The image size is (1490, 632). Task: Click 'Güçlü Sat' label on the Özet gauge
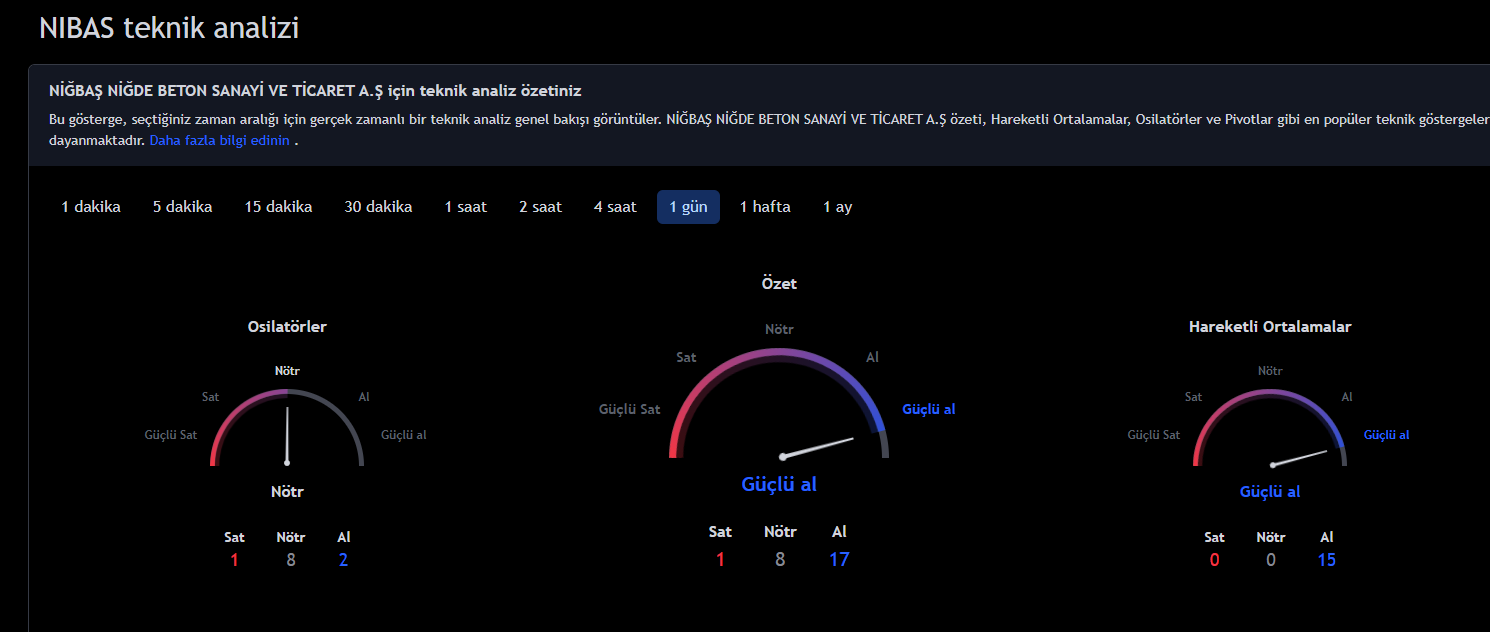630,410
